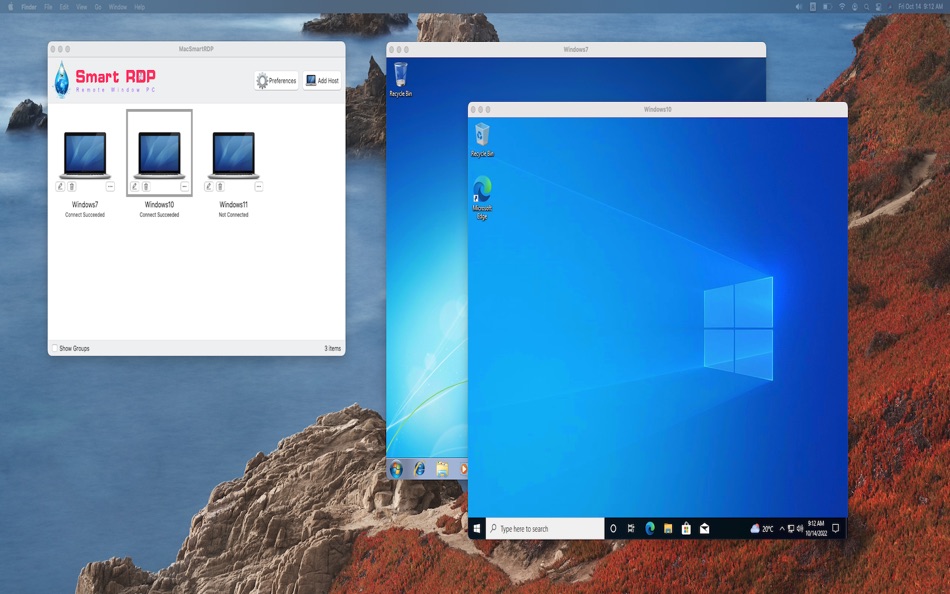950x594 pixels.
Task: Delete the Windows7 host entry
Action: (71, 187)
